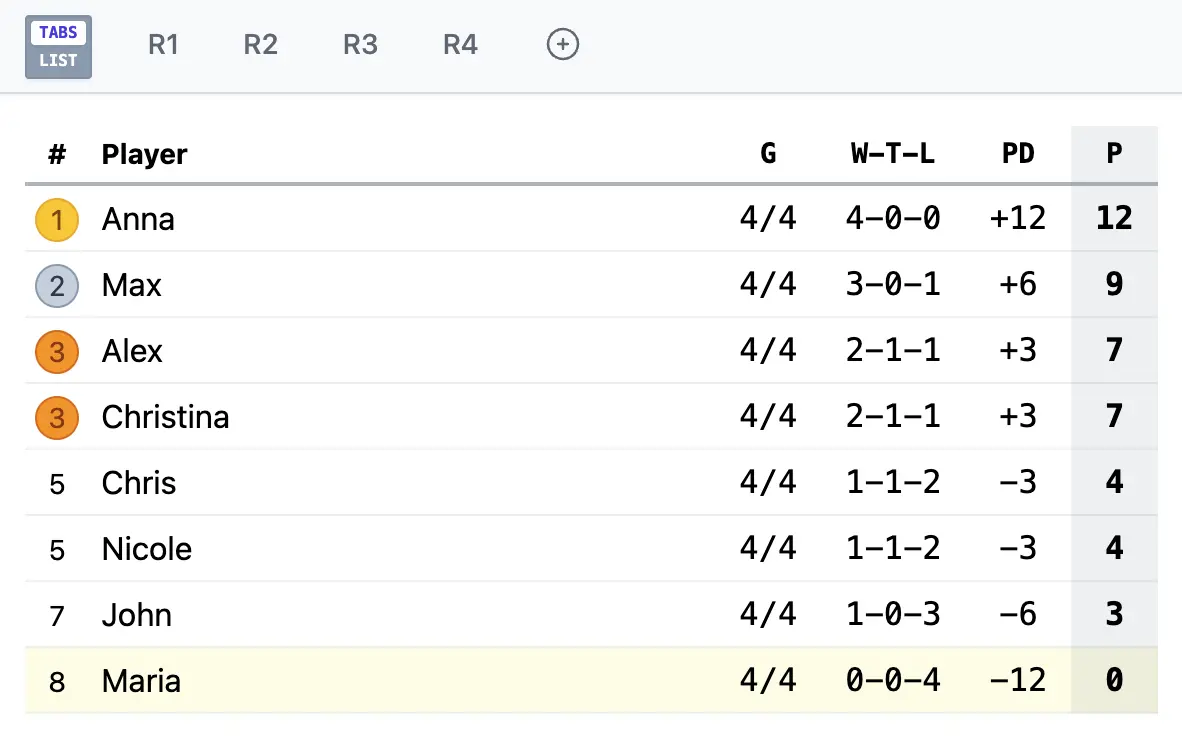The image size is (1182, 740).
Task: Click the PD column header
Action: 1018,154
